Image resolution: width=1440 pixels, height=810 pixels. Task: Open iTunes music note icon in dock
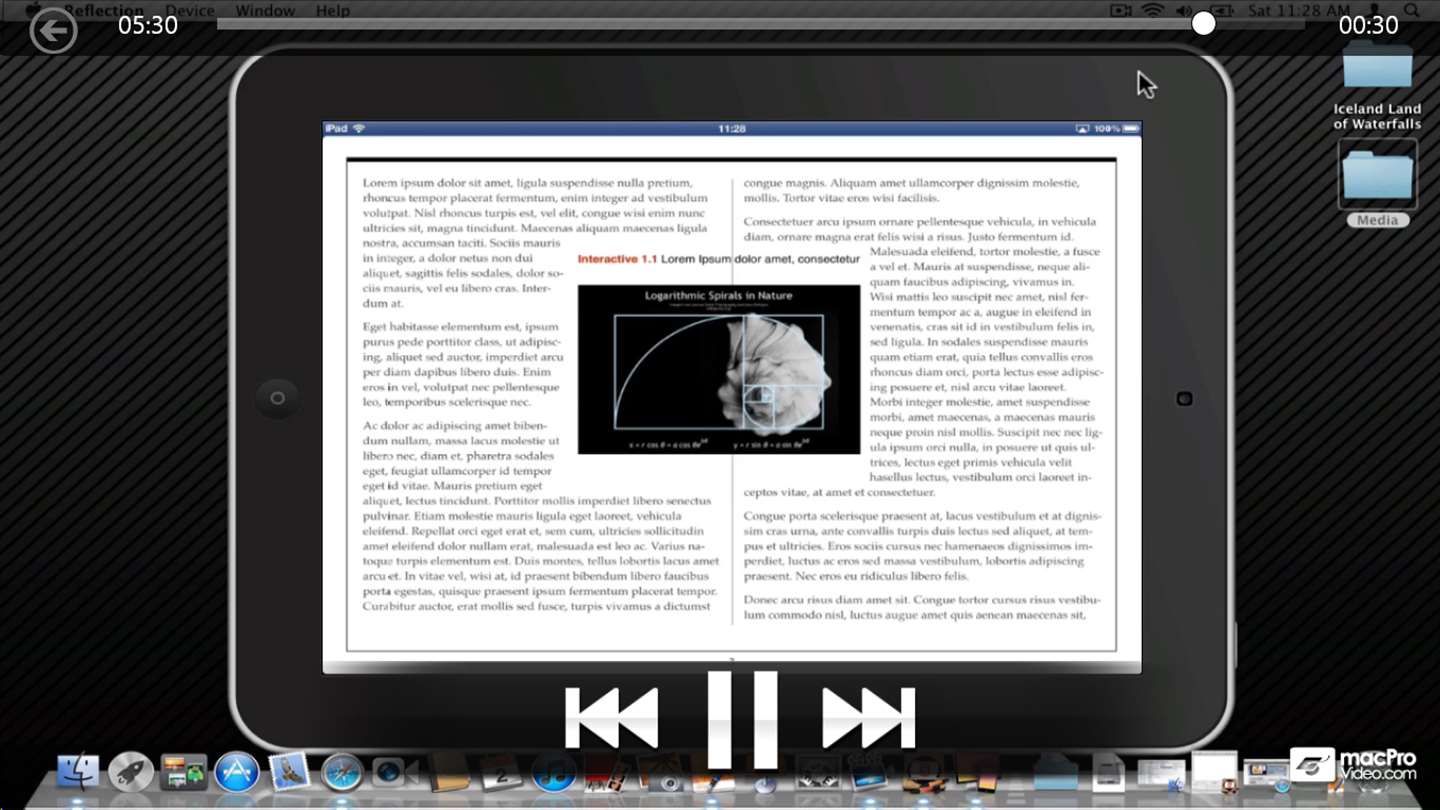pos(554,772)
